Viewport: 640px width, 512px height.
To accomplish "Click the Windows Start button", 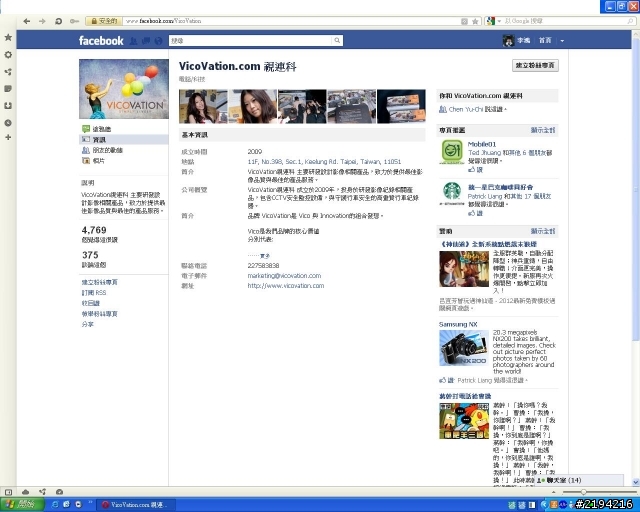I will click(x=22, y=505).
